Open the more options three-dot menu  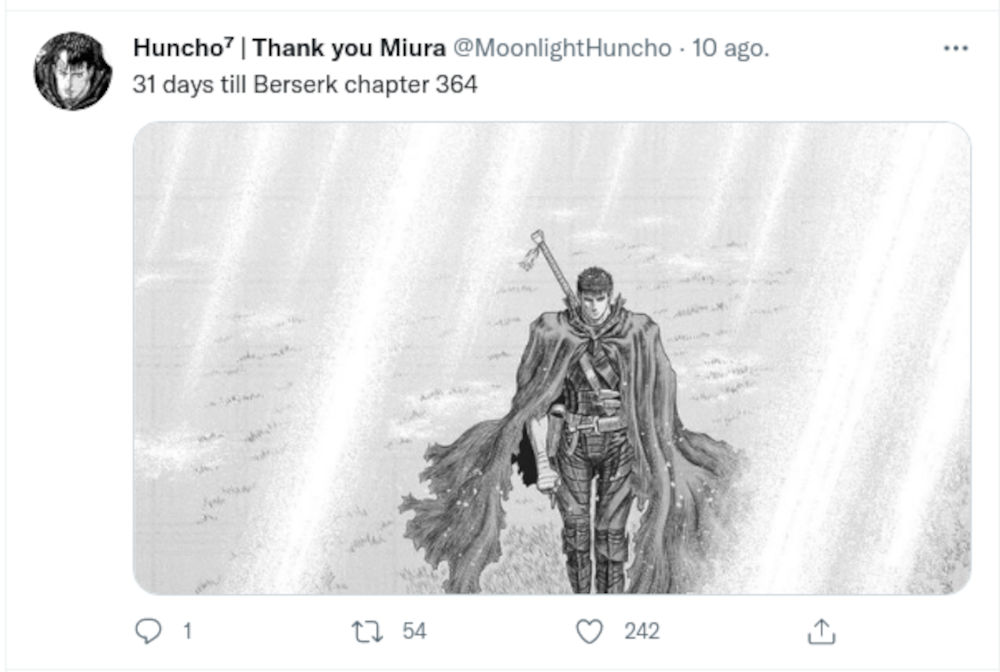point(956,48)
